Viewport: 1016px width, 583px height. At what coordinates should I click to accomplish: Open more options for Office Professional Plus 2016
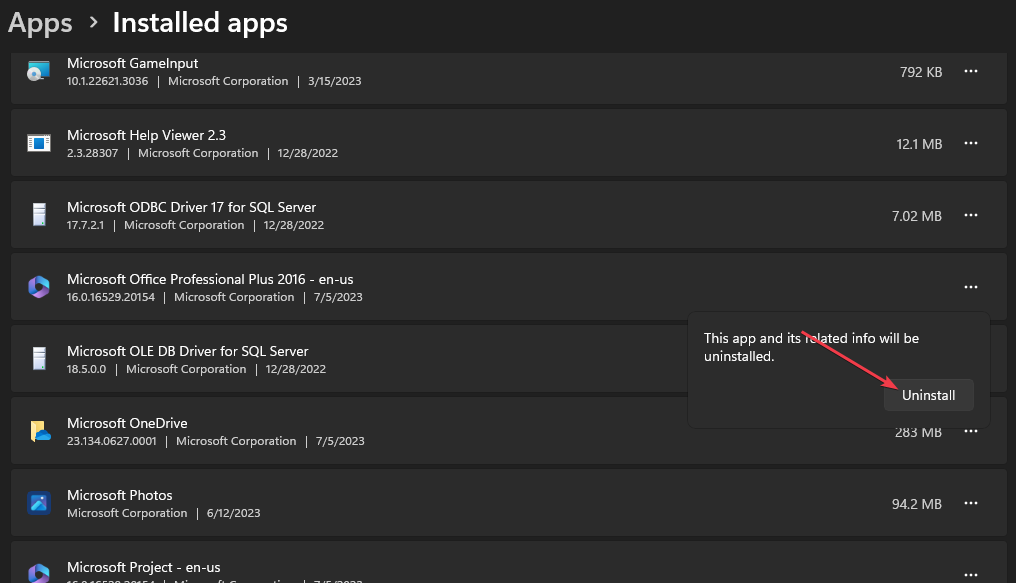point(971,287)
